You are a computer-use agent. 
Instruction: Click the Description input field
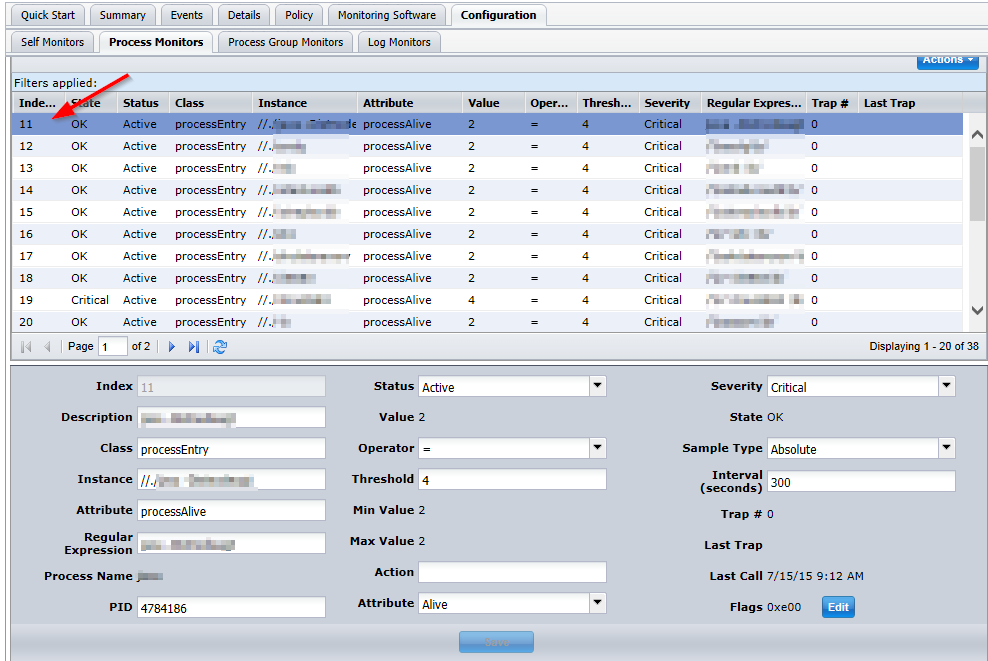231,417
